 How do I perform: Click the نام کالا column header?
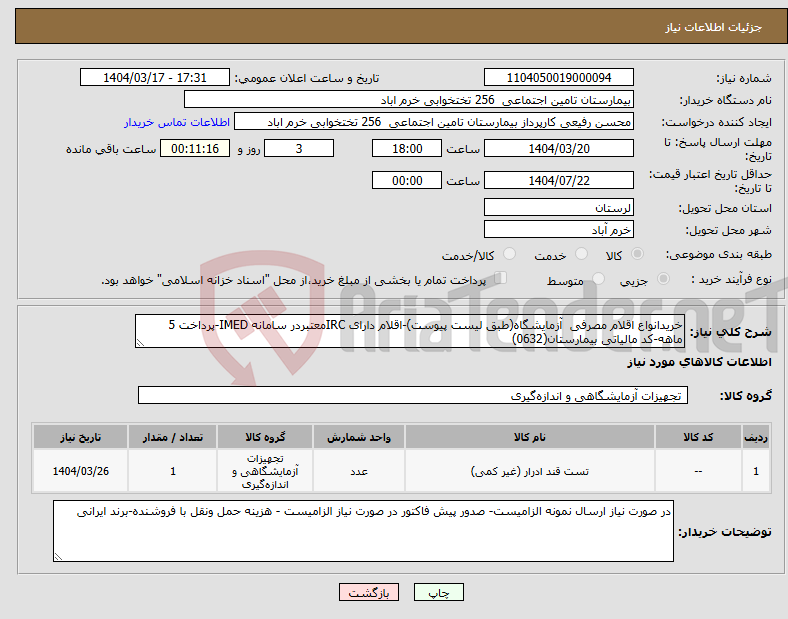[530, 437]
